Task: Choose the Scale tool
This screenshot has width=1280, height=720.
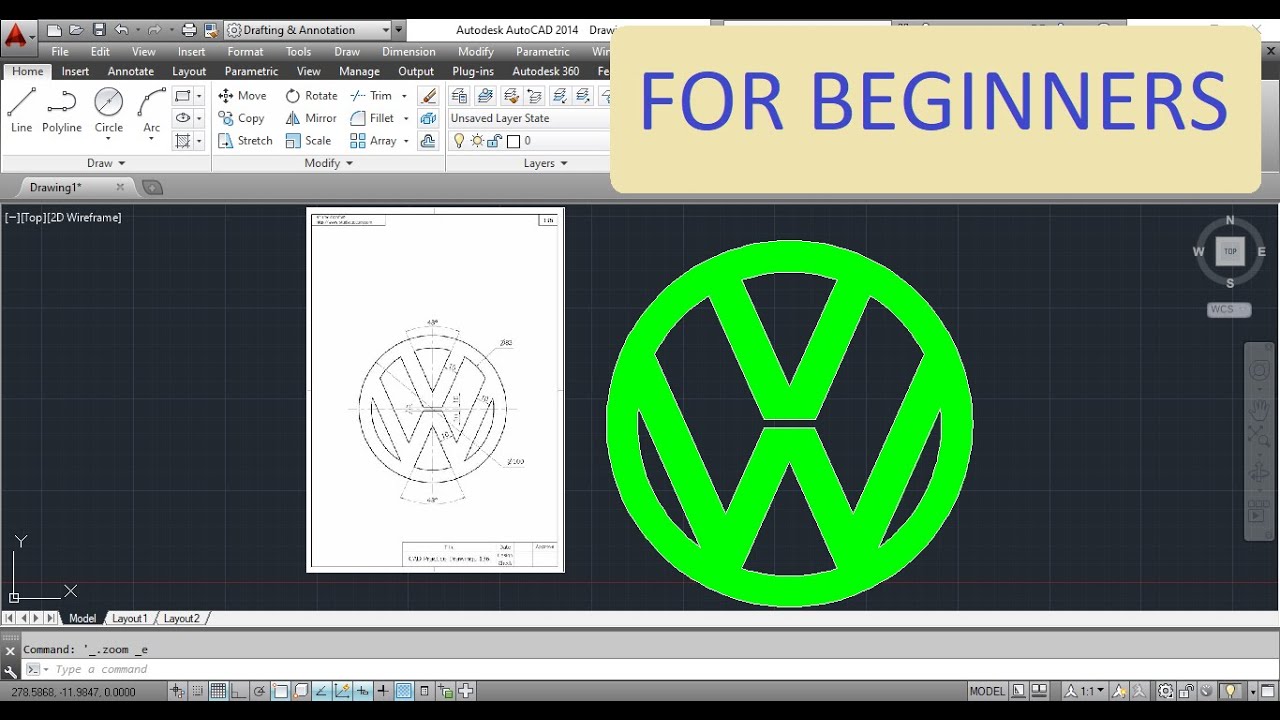Action: pyautogui.click(x=308, y=141)
